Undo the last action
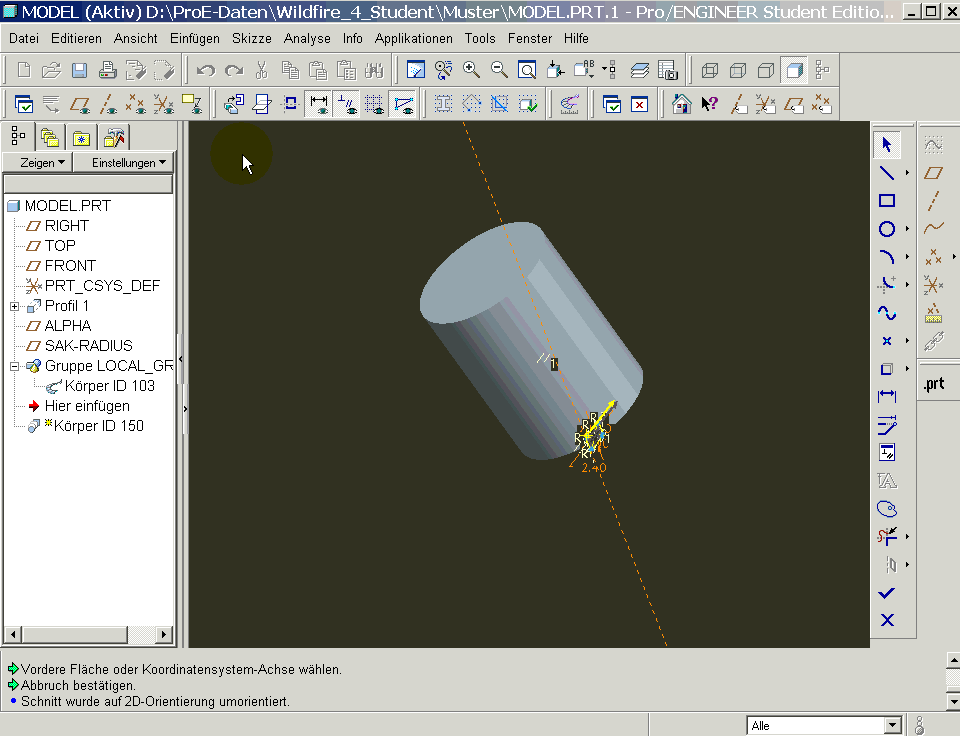Screen dimensions: 960x736 click(x=206, y=70)
